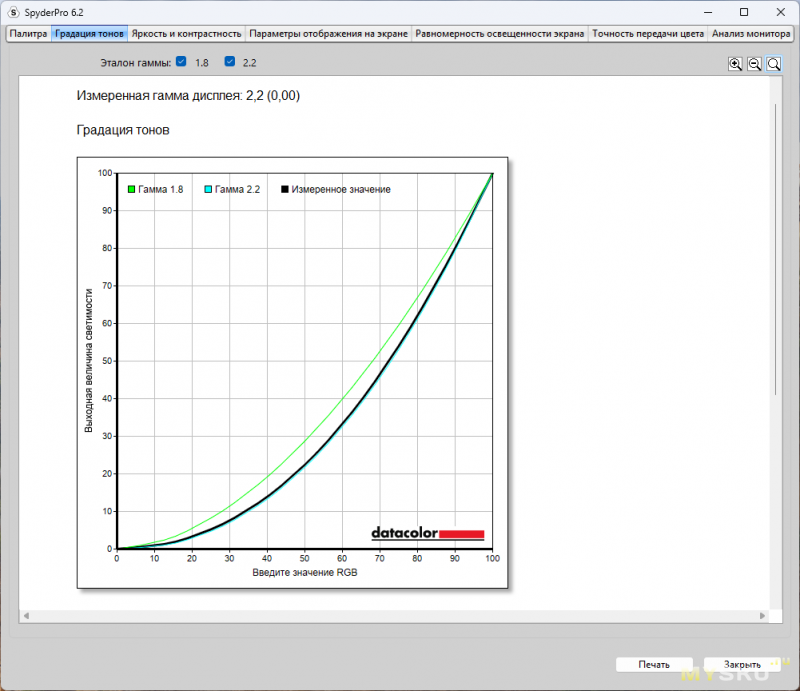Click the plain magnifier reset zoom icon

tap(774, 64)
